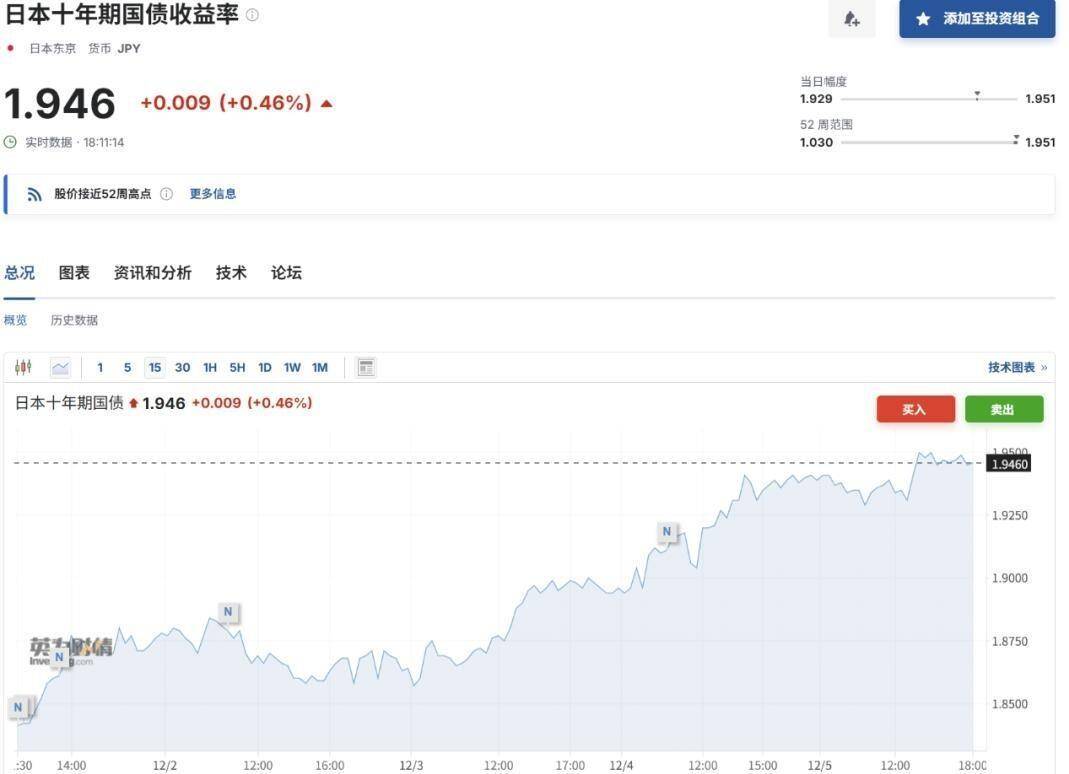Screen dimensions: 1069x774
Task: Click info icon next to 股价接近52周高点
Action: pos(166,194)
